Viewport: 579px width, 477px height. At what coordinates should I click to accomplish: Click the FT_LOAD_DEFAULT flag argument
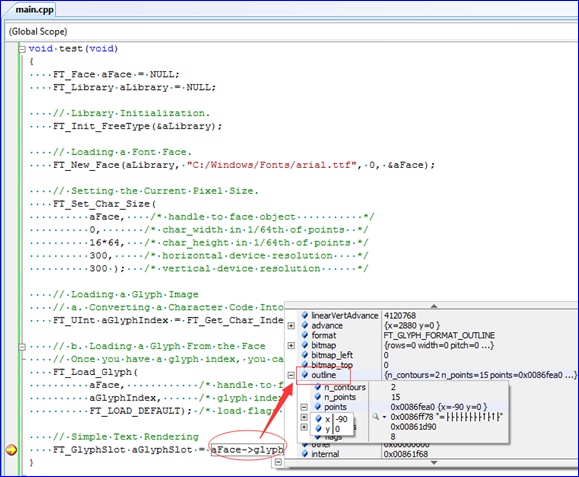(135, 411)
